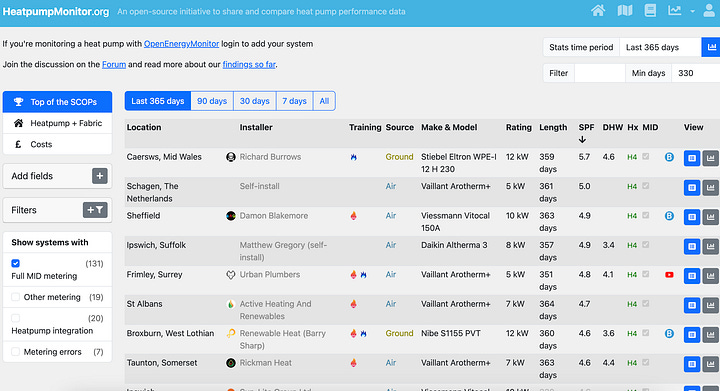Open data view for Sheffield row
Image resolution: width=720 pixels, height=391 pixels.
tap(692, 217)
